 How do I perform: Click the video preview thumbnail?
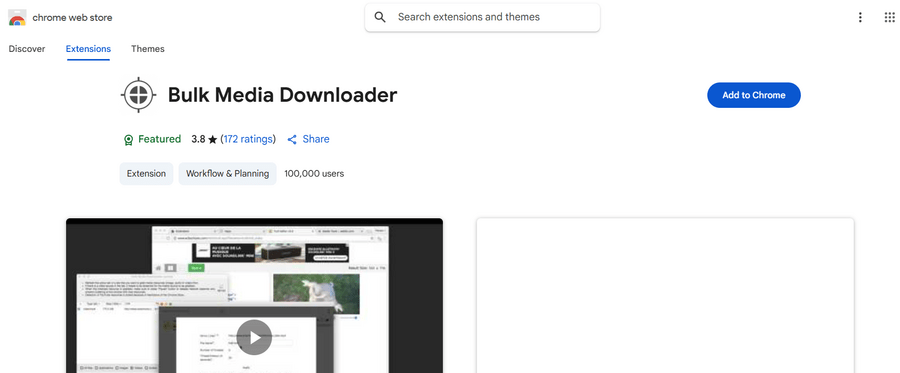pos(254,296)
